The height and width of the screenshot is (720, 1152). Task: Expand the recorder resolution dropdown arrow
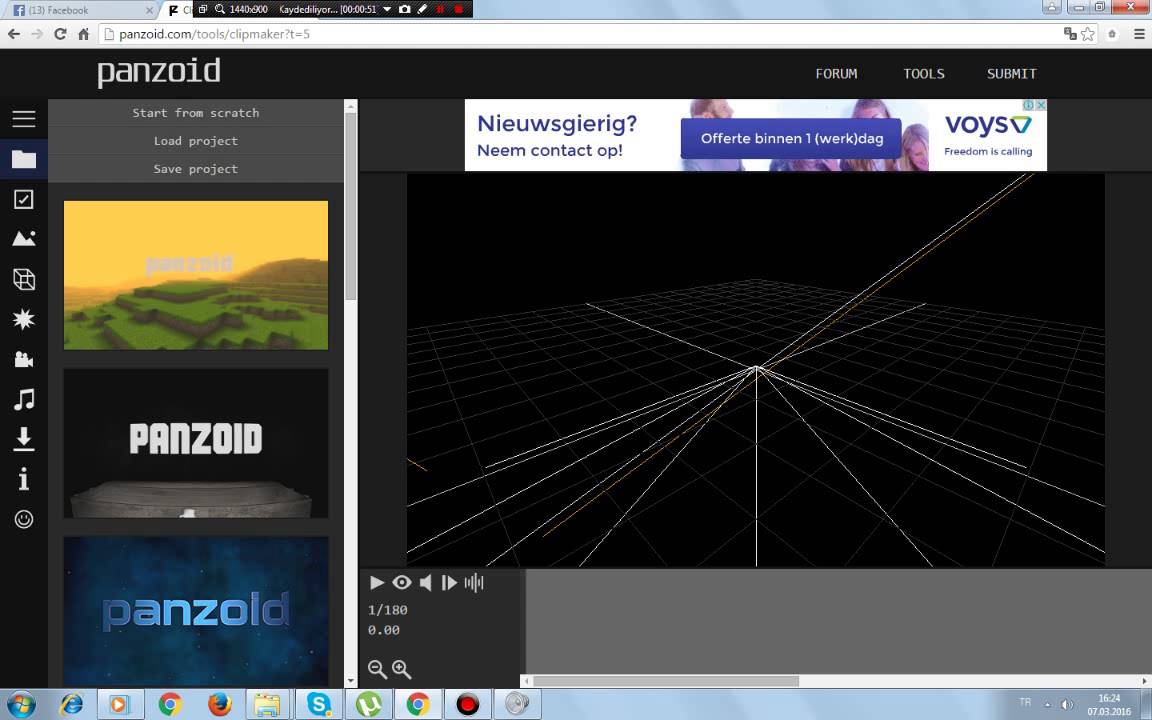point(387,10)
